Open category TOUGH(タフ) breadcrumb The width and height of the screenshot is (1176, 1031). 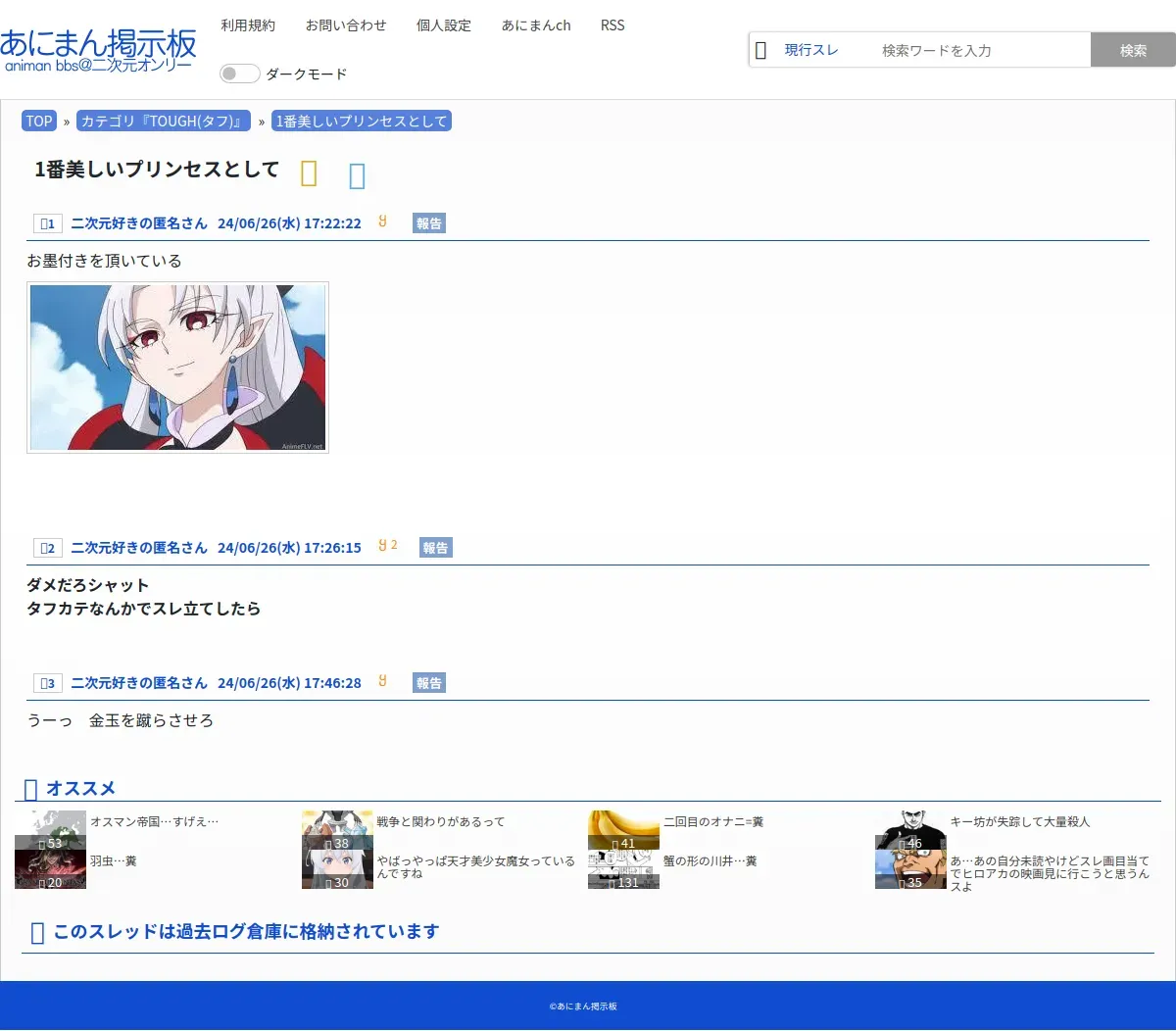(164, 122)
